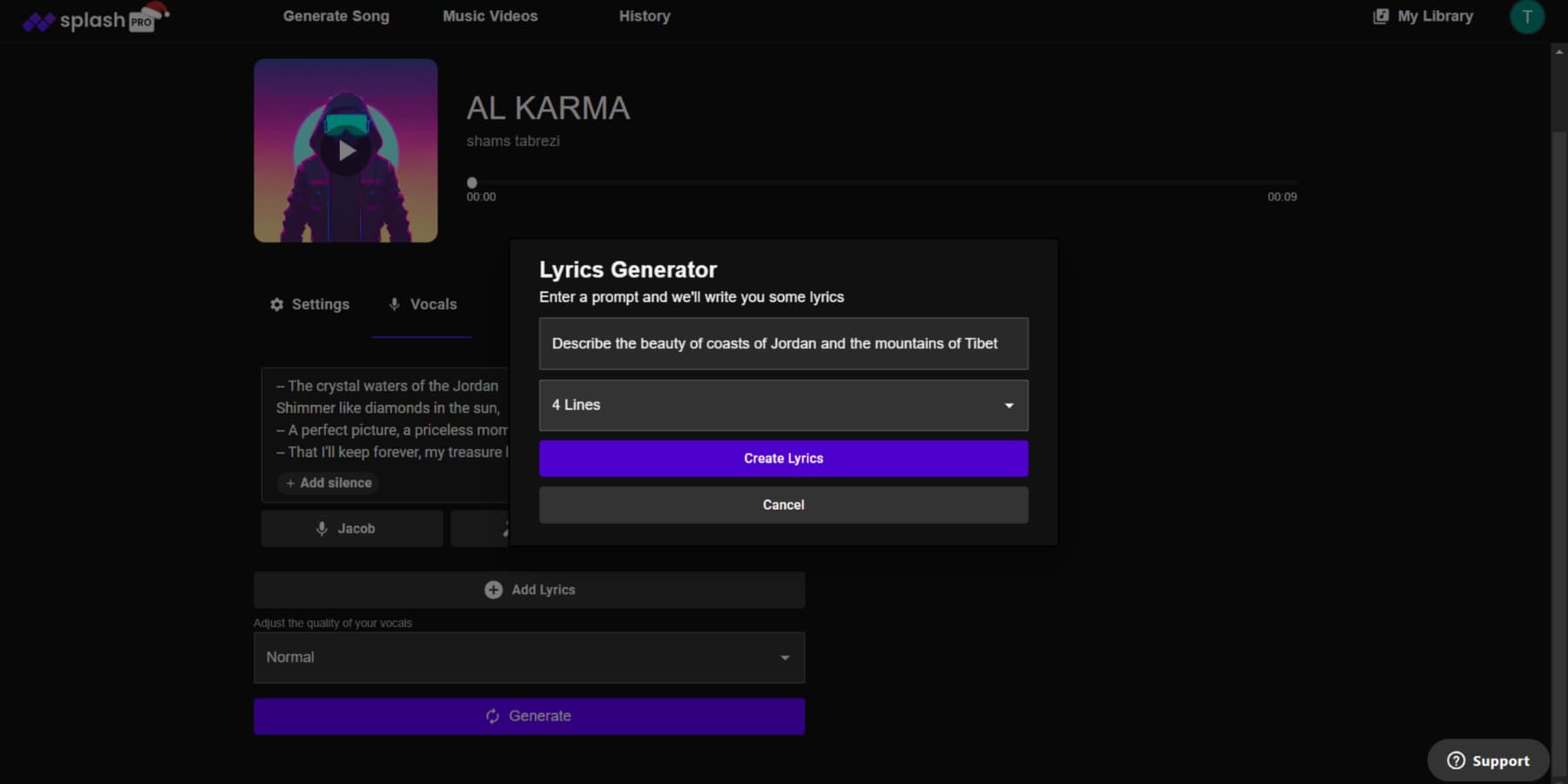Select the Jacob voice button
The width and height of the screenshot is (1568, 784).
pyautogui.click(x=352, y=529)
